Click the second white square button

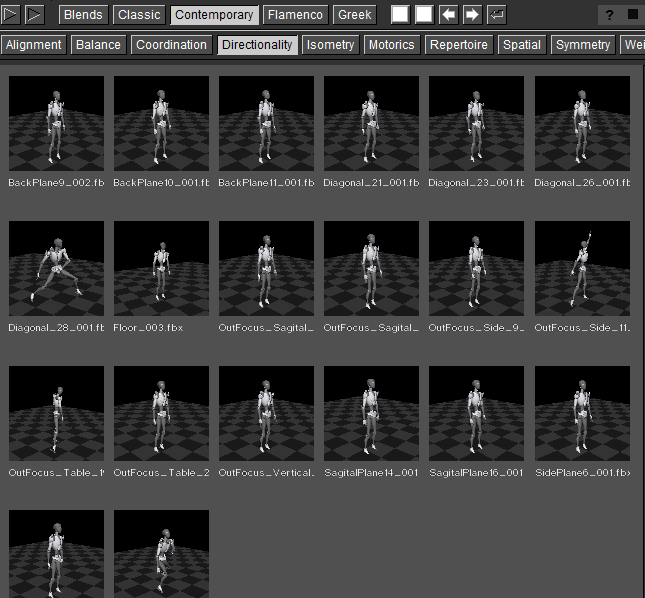[x=423, y=15]
